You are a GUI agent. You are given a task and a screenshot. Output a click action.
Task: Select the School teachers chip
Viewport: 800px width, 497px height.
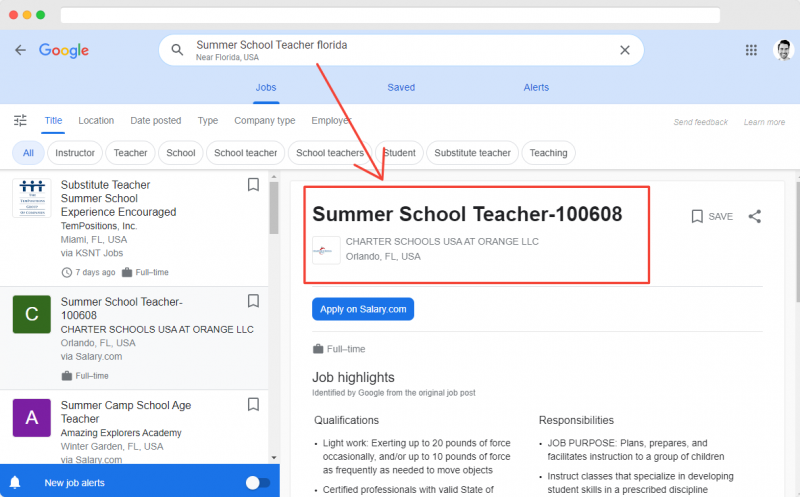(x=330, y=153)
